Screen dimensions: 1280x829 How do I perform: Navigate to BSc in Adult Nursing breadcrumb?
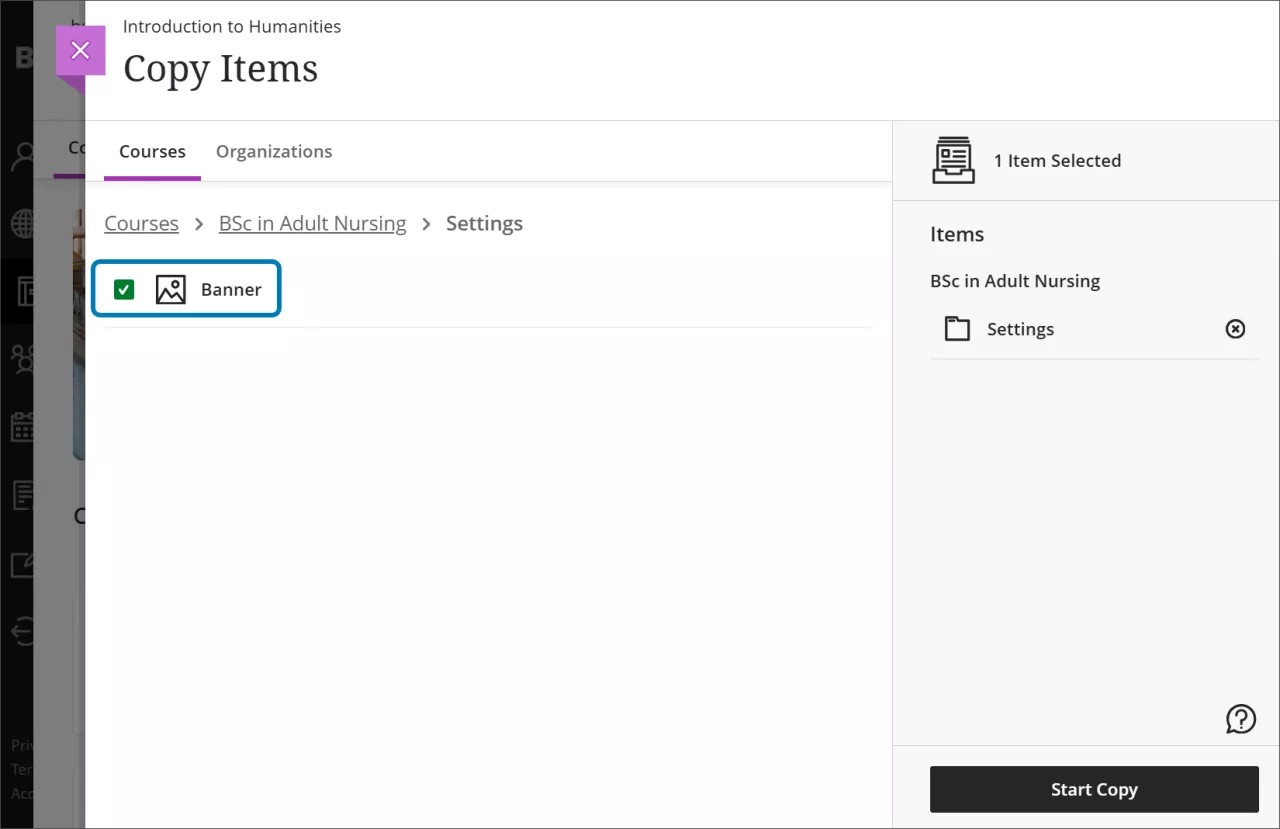click(x=312, y=223)
